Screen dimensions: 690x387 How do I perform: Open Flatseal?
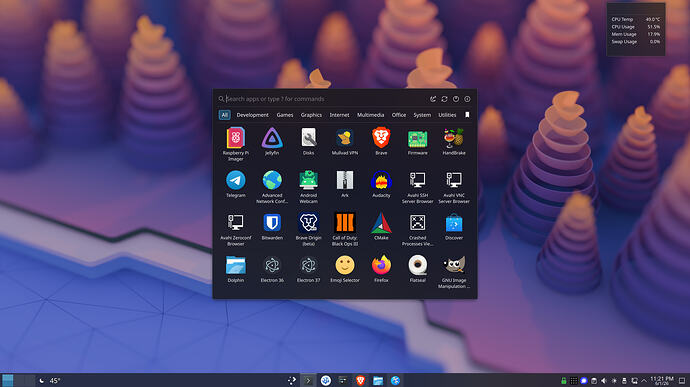pos(418,269)
